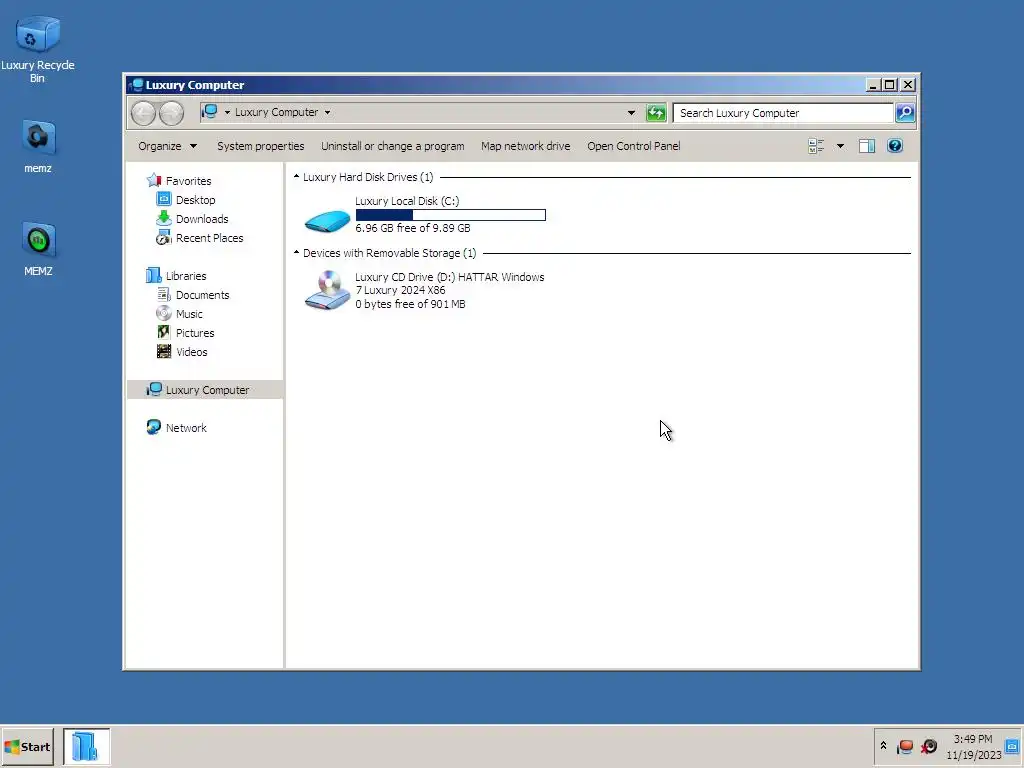Open the Organize dropdown menu
This screenshot has height=768, width=1024.
pyautogui.click(x=167, y=146)
